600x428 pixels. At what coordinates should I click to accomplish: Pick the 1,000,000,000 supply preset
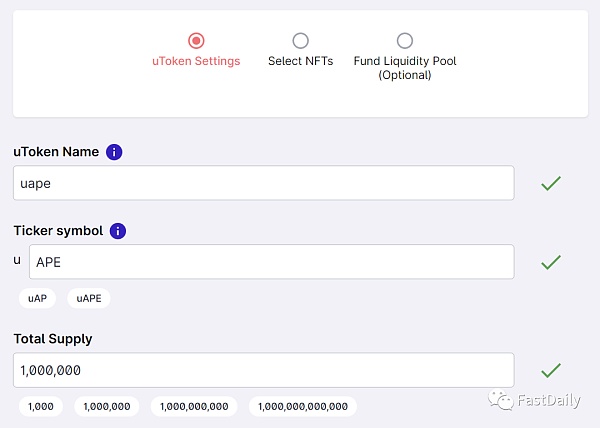click(194, 406)
